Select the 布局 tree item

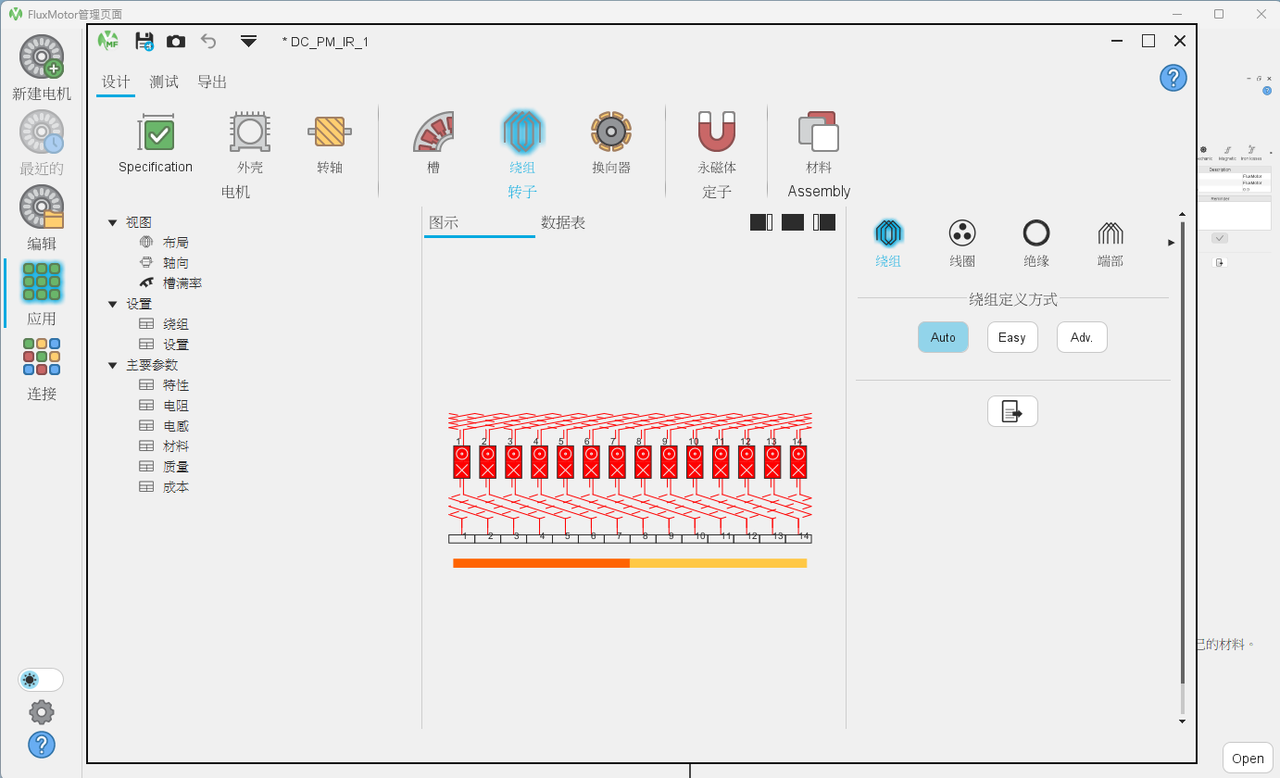(175, 242)
